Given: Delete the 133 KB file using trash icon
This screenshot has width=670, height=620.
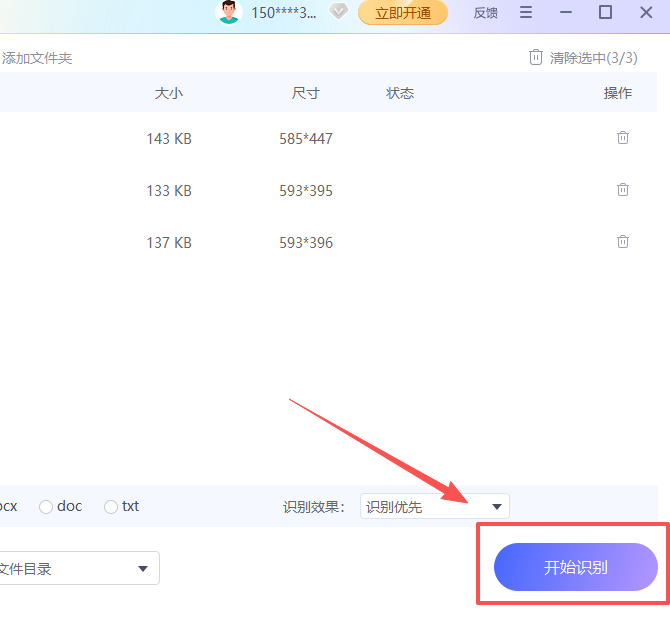Looking at the screenshot, I should click(623, 190).
